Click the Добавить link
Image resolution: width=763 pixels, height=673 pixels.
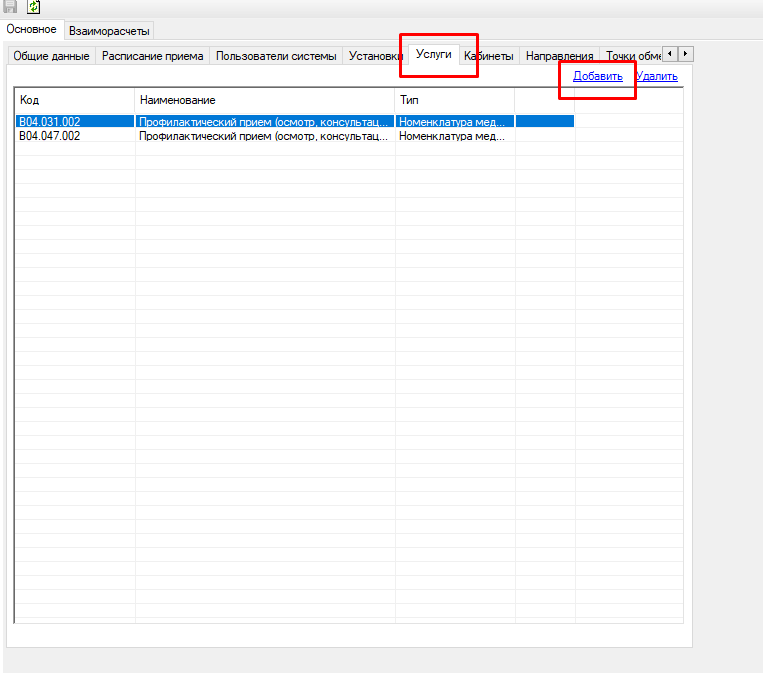click(x=598, y=76)
